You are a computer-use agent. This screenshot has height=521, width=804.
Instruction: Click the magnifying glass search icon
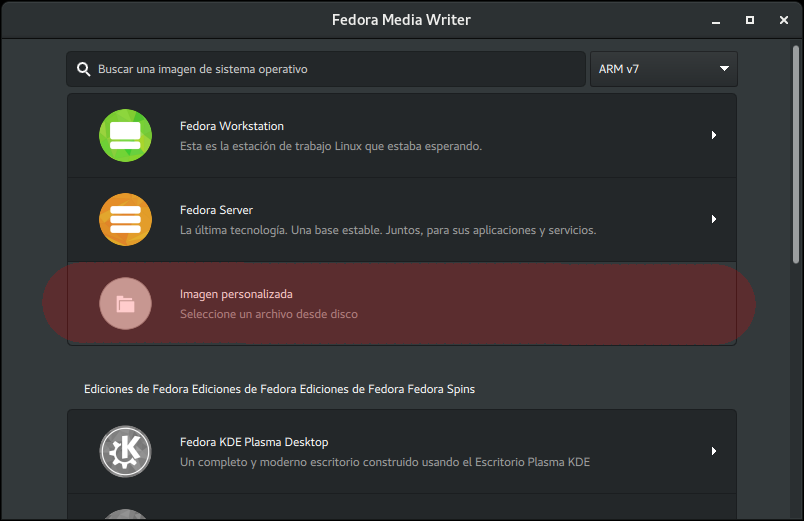click(84, 69)
